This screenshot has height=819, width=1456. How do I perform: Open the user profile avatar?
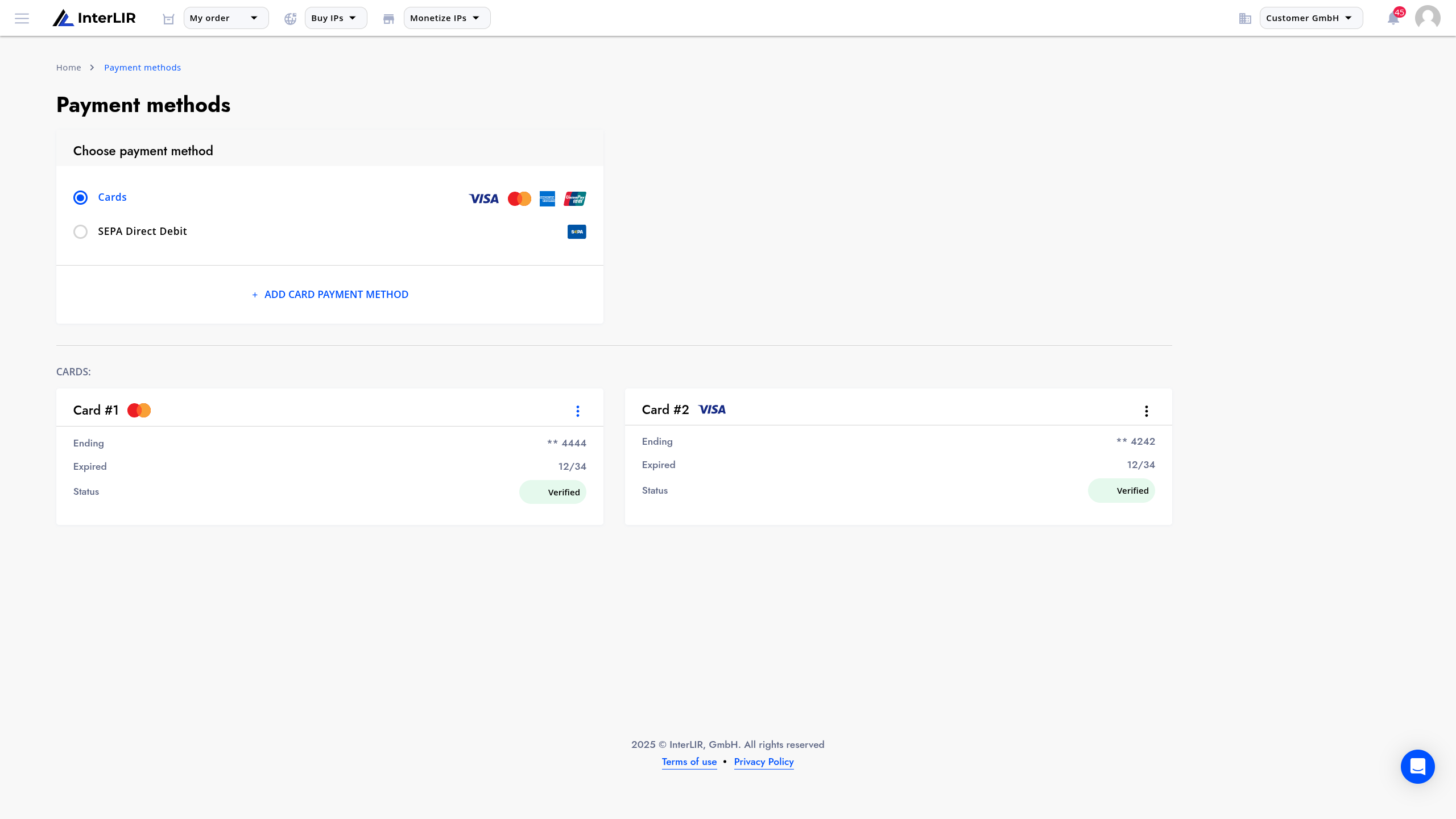(x=1428, y=18)
